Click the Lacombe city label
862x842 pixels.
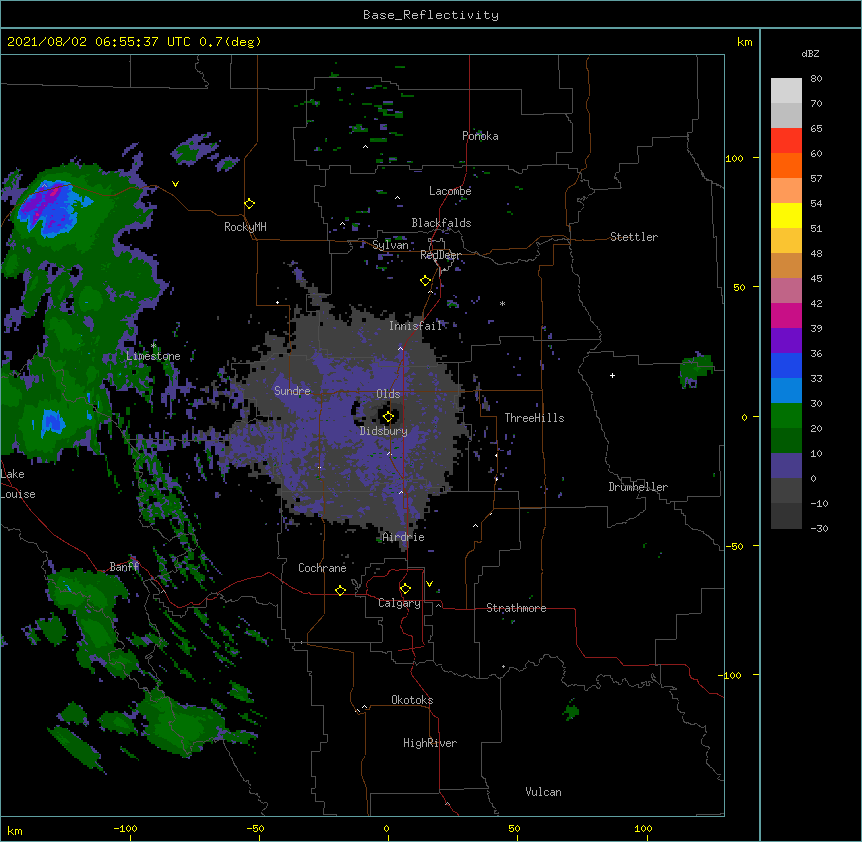[x=450, y=191]
